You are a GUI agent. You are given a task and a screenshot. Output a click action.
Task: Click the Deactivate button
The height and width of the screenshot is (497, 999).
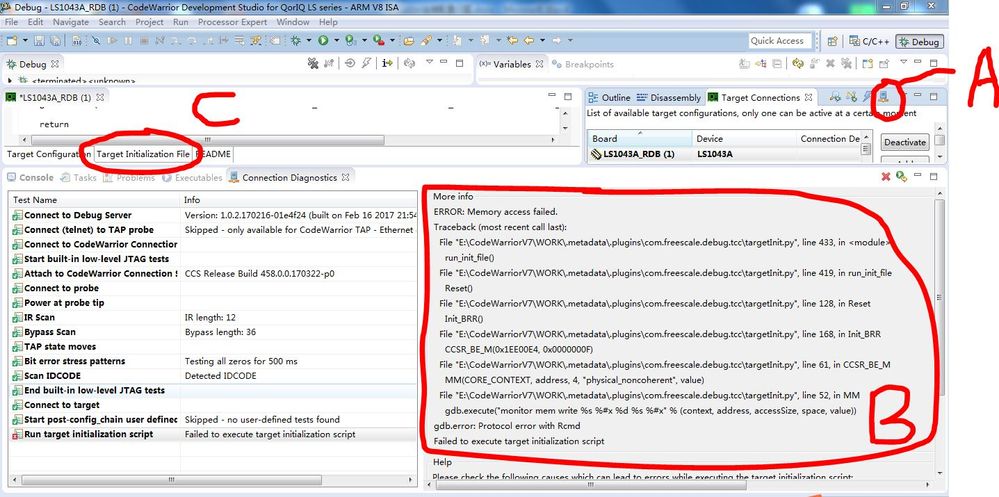pyautogui.click(x=904, y=142)
